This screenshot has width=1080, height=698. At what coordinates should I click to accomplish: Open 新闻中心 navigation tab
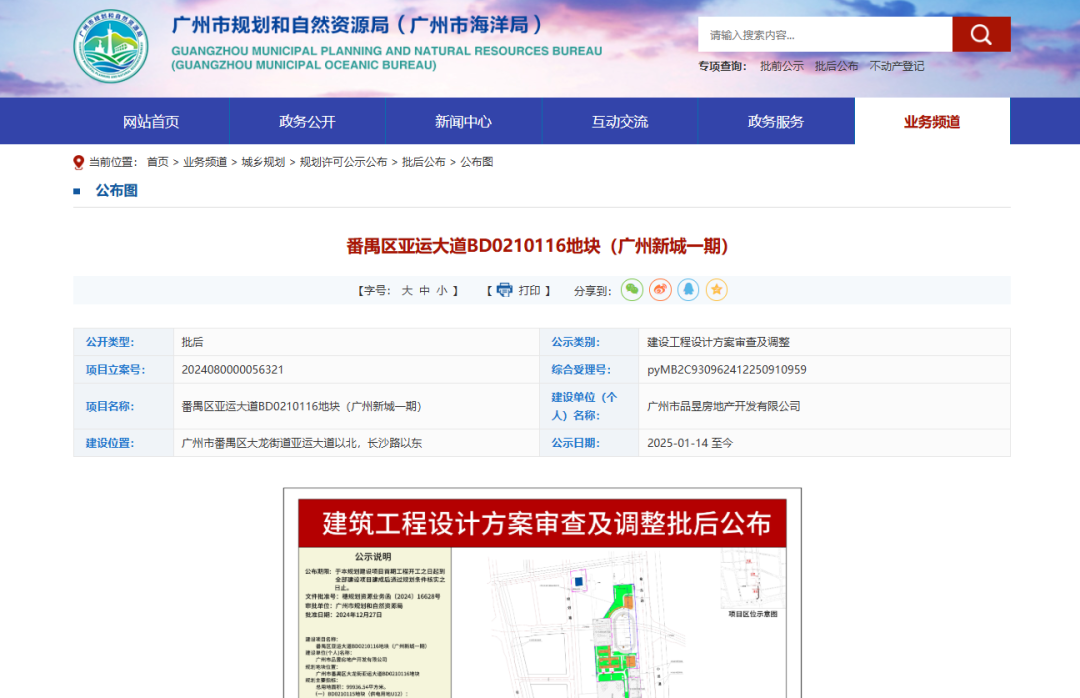coord(464,121)
